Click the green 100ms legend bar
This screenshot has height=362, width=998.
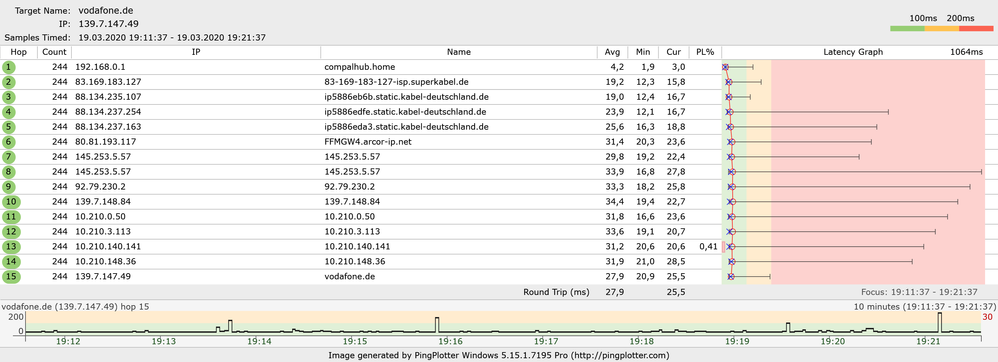pyautogui.click(x=907, y=29)
